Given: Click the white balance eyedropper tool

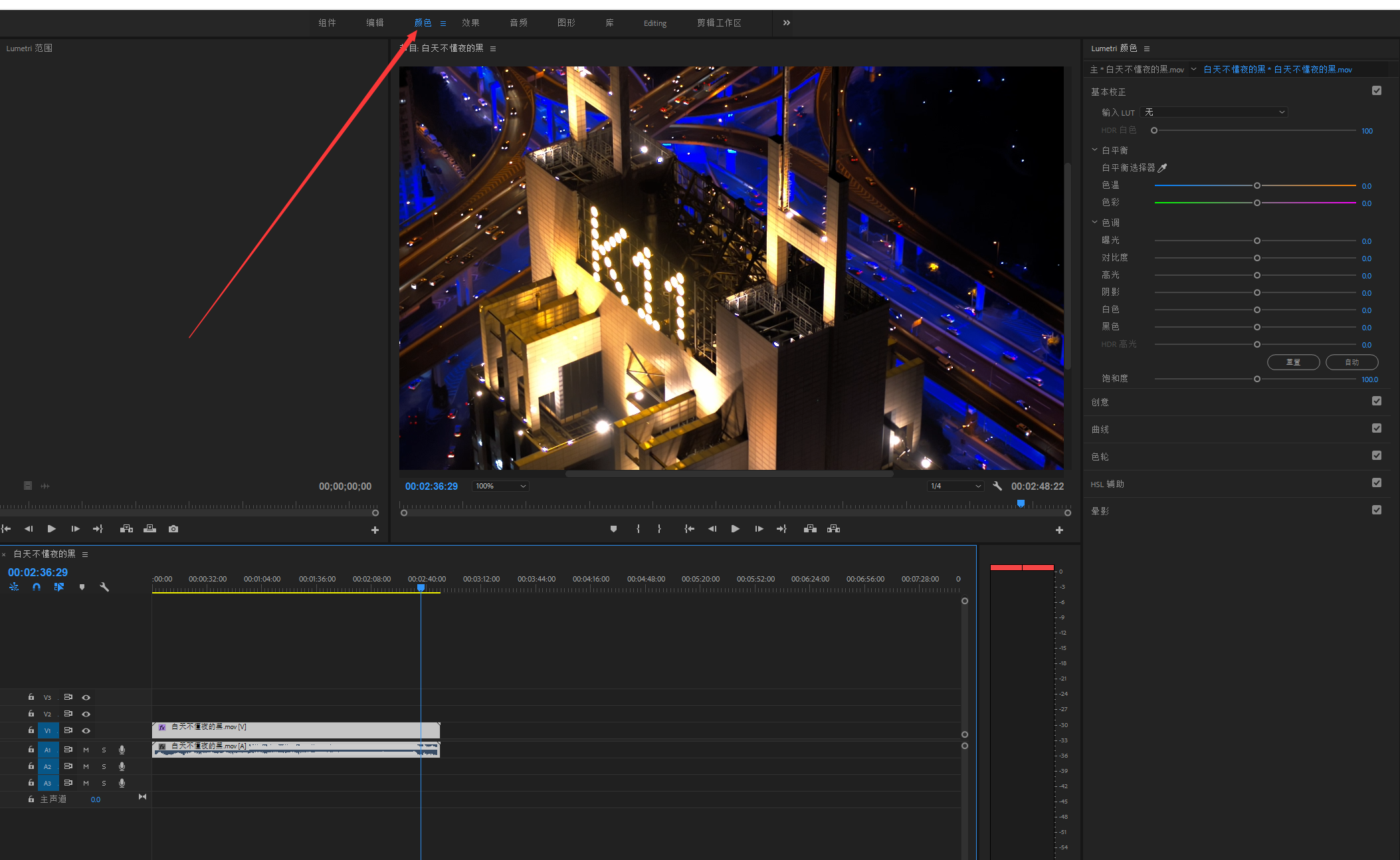Looking at the screenshot, I should click(1162, 168).
